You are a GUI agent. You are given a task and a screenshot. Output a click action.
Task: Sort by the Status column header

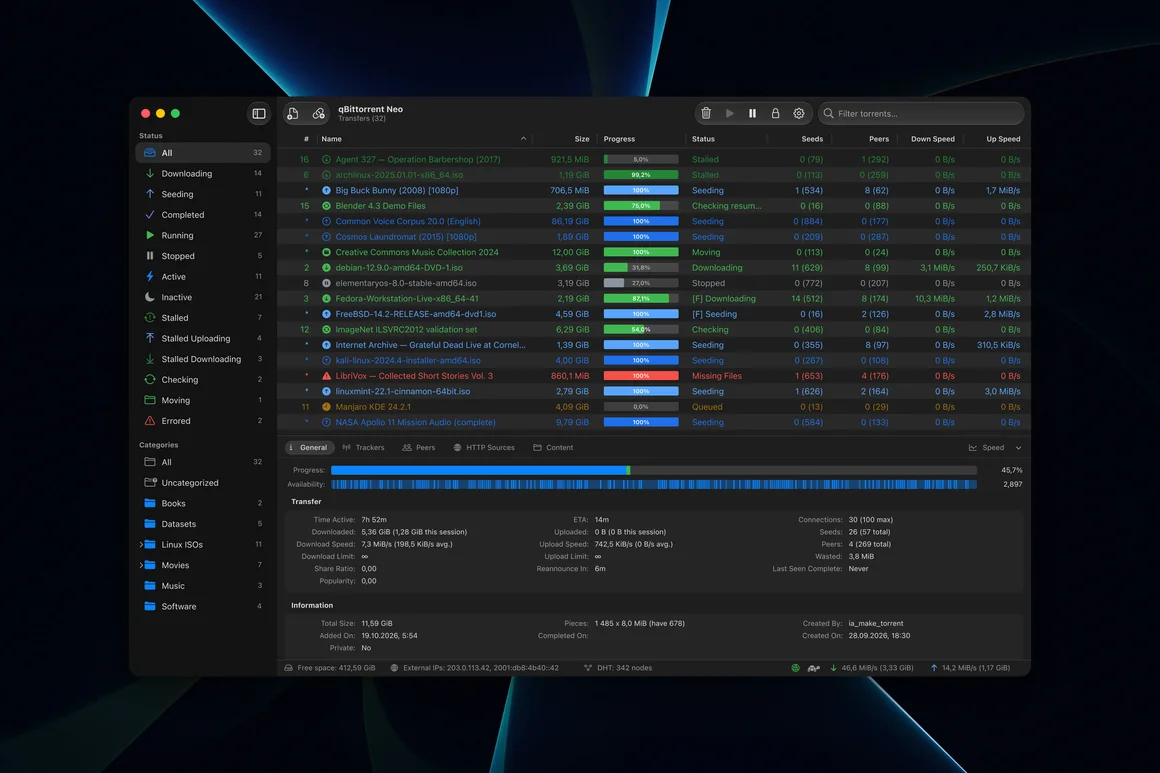click(704, 139)
